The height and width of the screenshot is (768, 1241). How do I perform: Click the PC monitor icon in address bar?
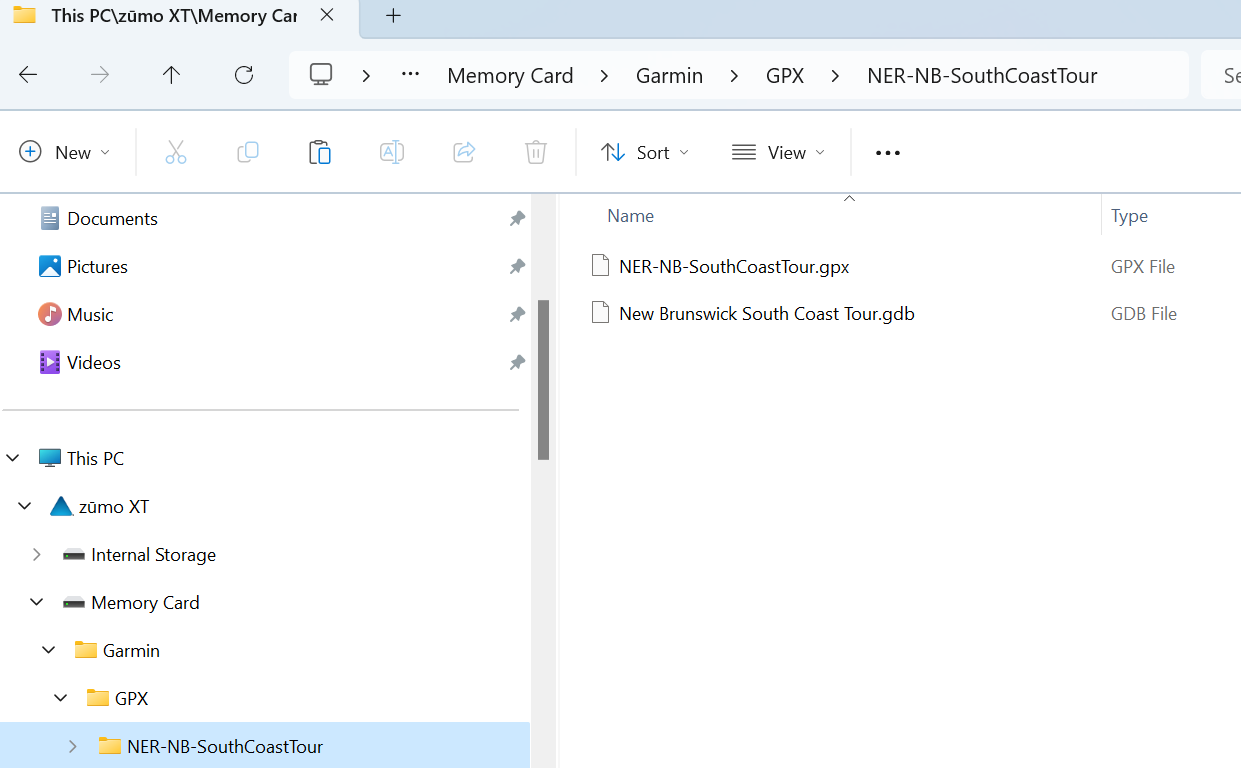(x=321, y=75)
